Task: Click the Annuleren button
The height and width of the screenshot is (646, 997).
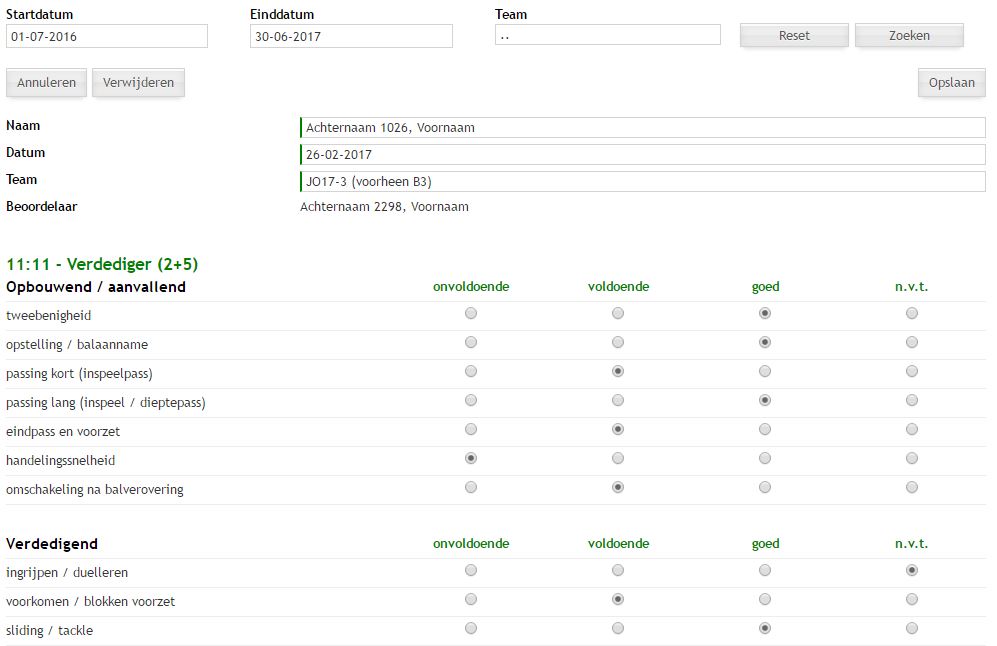Action: click(47, 83)
